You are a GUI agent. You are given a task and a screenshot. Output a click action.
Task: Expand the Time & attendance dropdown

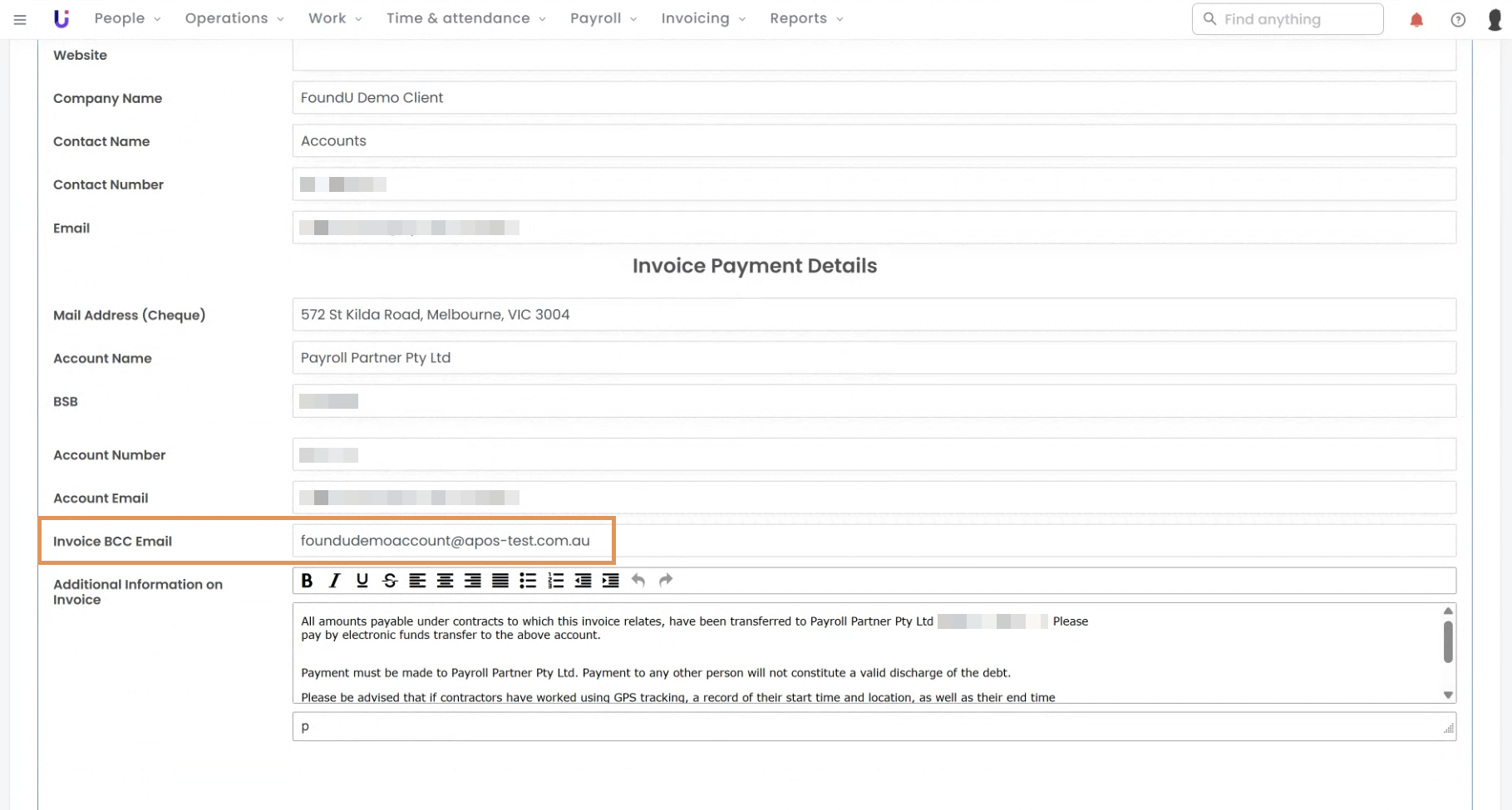[x=465, y=18]
